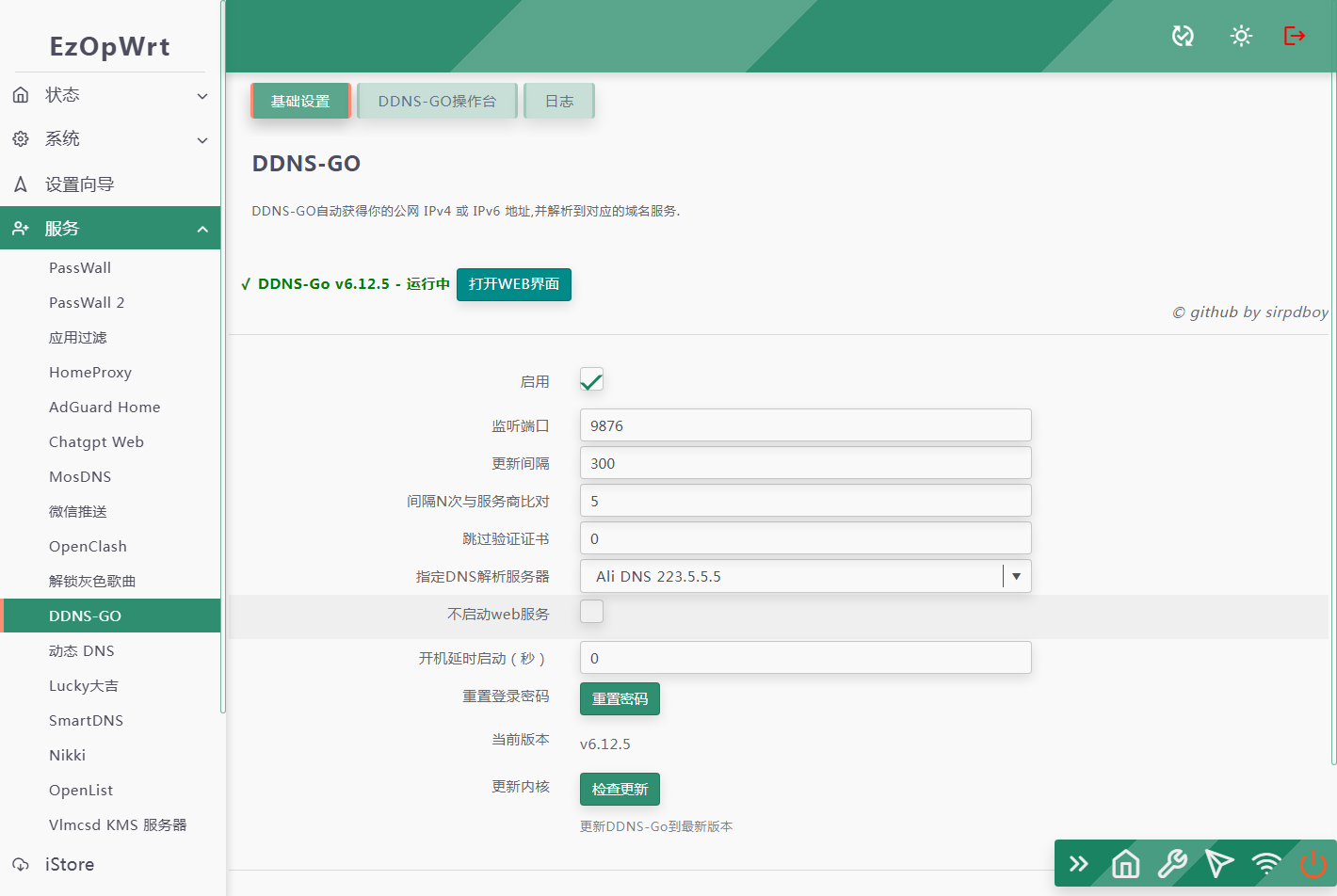1337x896 pixels.
Task: Open SmartDNS in the sidebar
Action: tap(86, 720)
